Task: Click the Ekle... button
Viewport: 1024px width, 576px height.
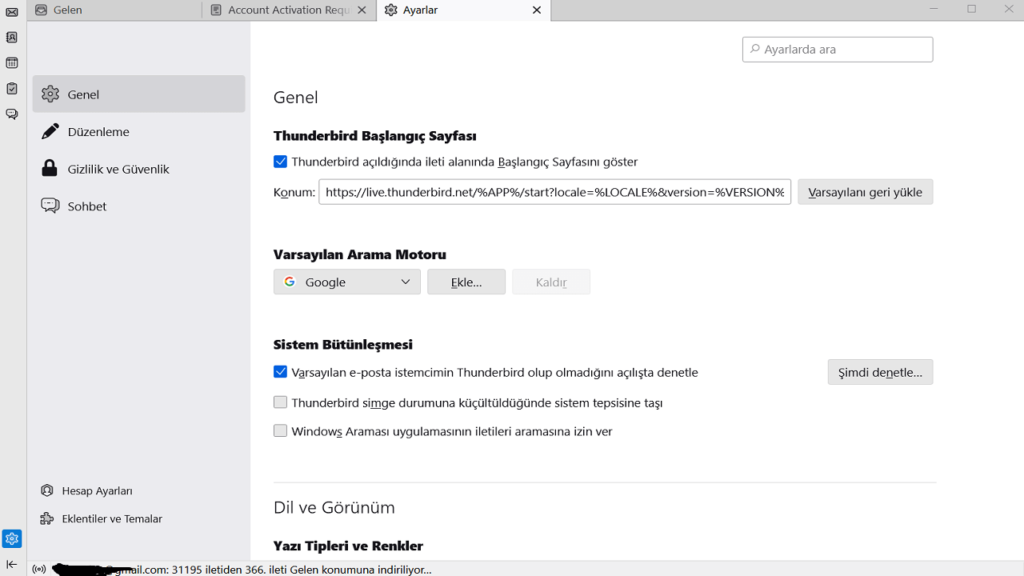Action: coord(466,282)
